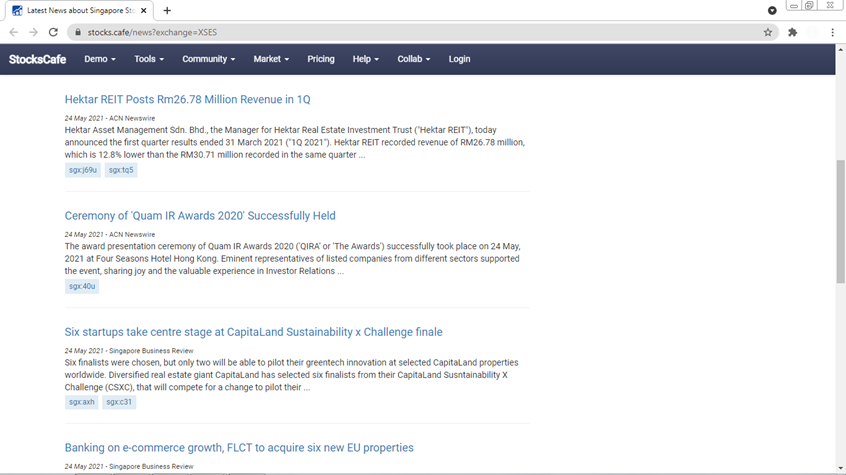The height and width of the screenshot is (475, 846).
Task: Reload the current page
Action: (x=53, y=32)
